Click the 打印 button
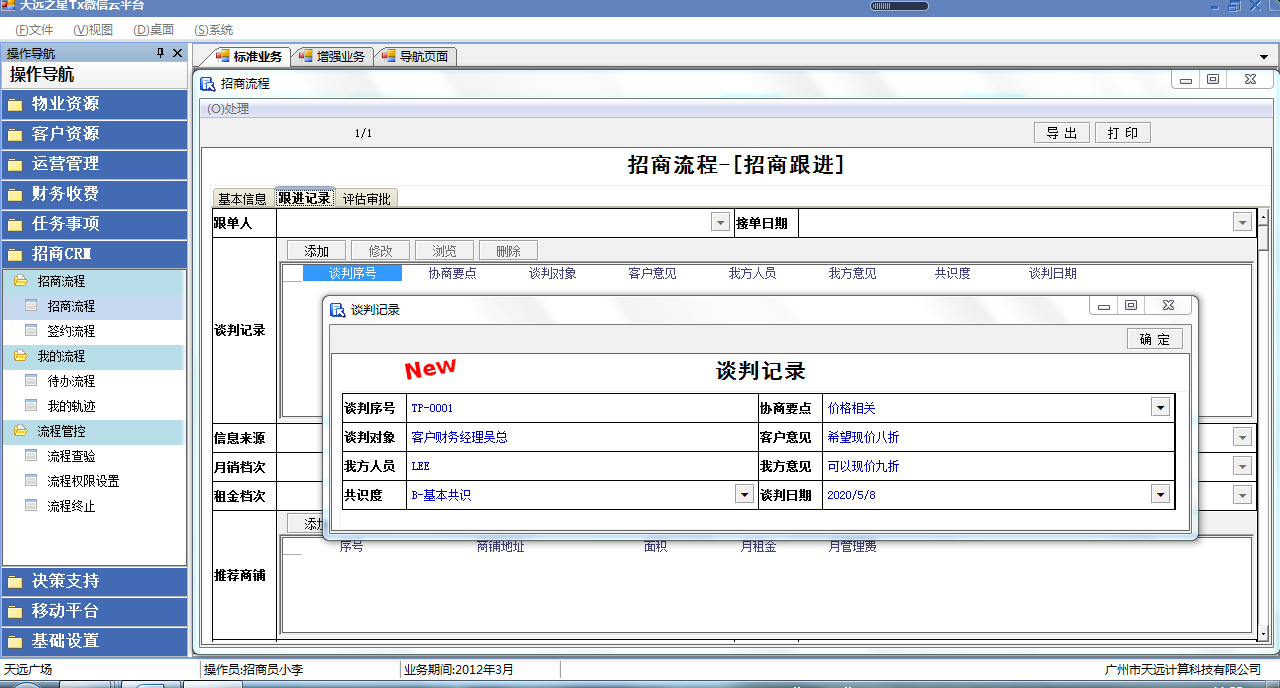This screenshot has width=1280, height=688. click(x=1123, y=133)
